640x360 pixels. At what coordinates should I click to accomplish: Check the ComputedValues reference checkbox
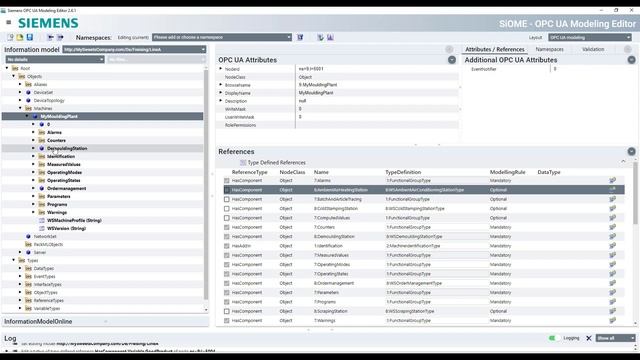coord(227,218)
